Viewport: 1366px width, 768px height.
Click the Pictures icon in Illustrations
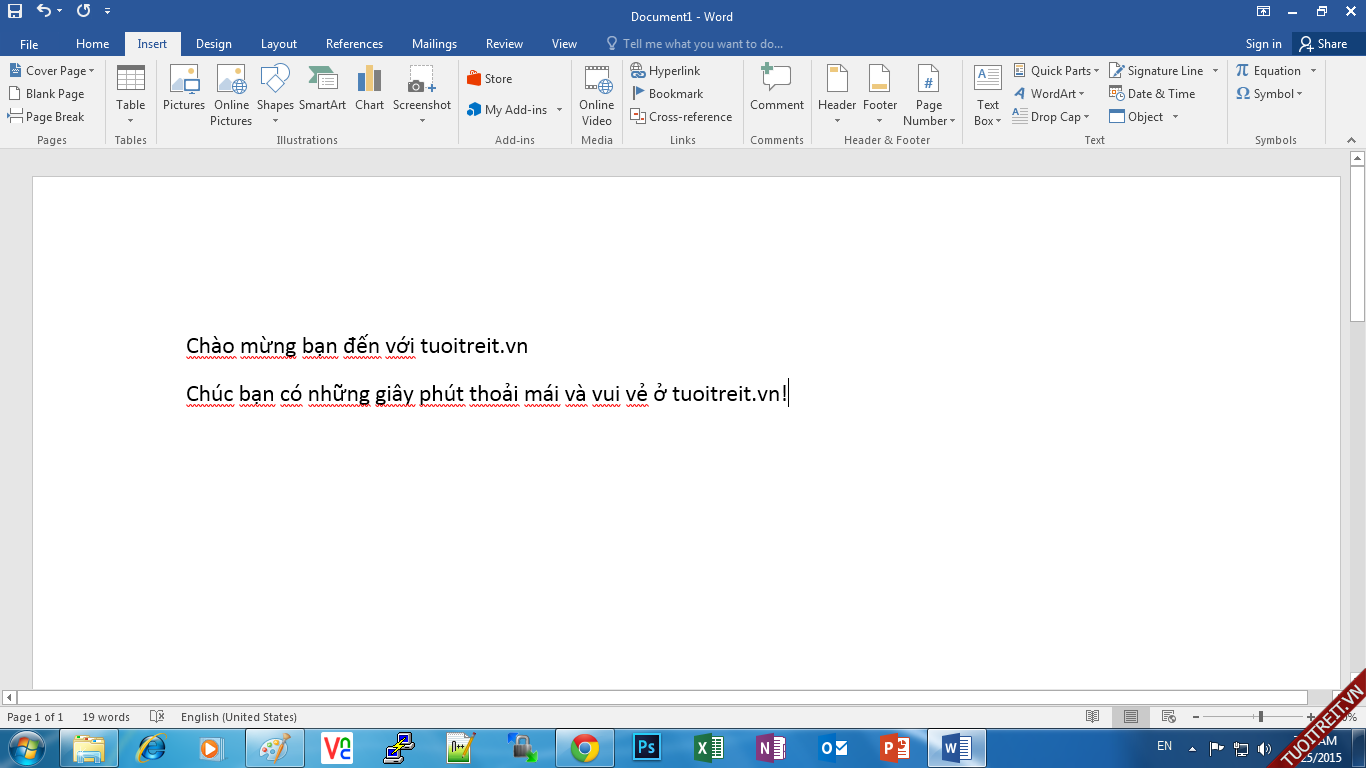184,88
